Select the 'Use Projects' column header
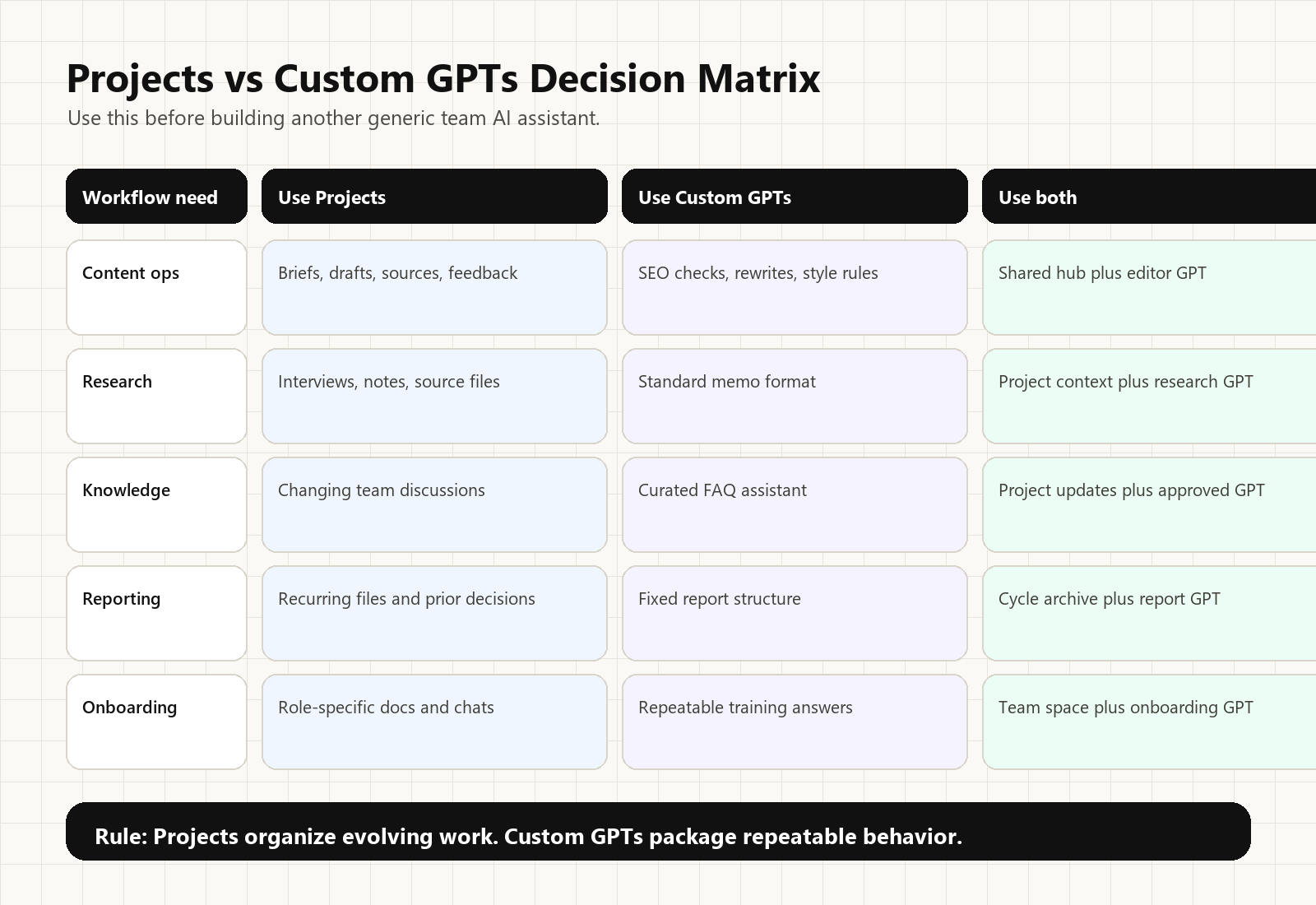 (434, 196)
